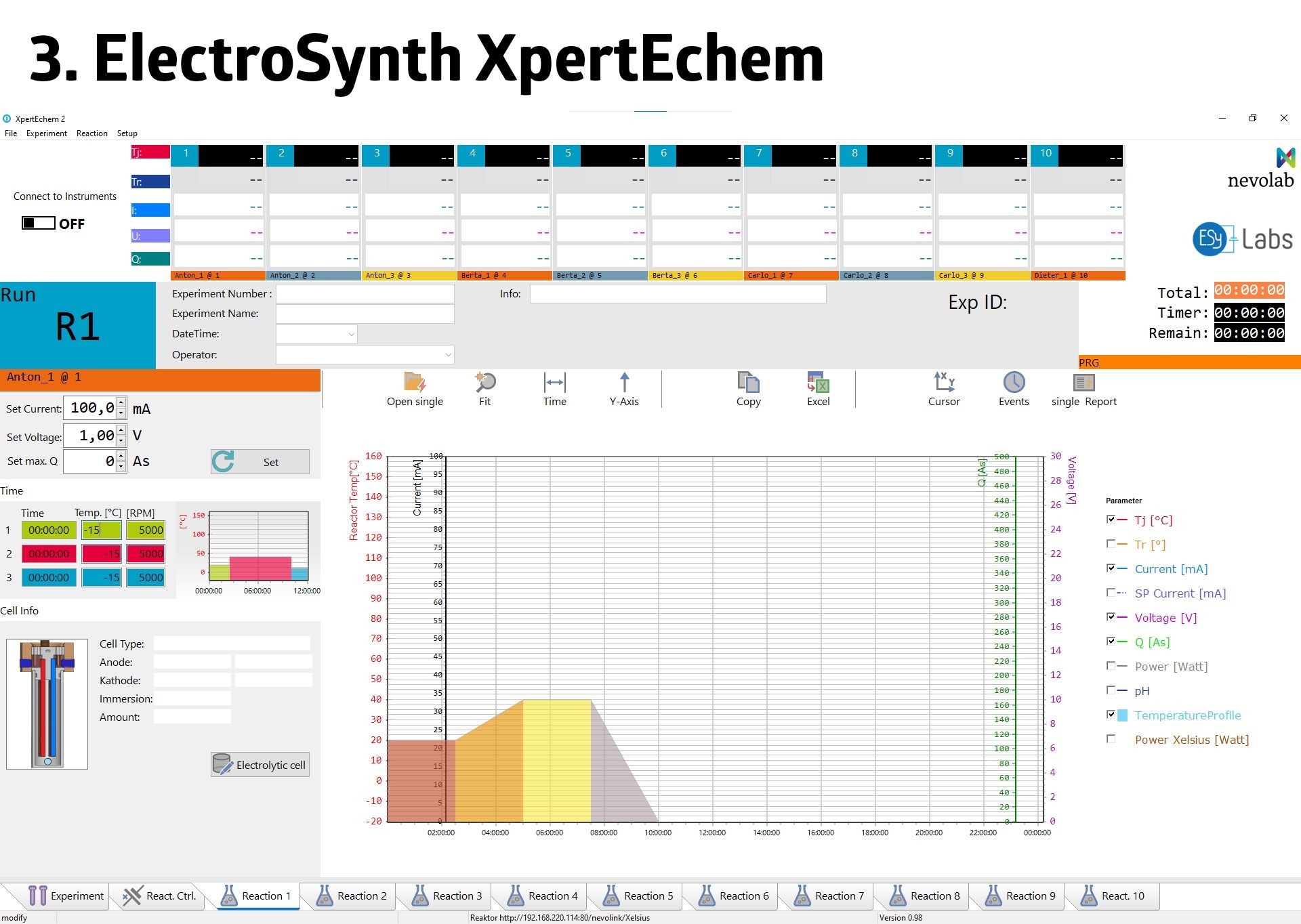
Task: Uncheck the Voltage [V] parameter checkbox
Action: [1111, 617]
